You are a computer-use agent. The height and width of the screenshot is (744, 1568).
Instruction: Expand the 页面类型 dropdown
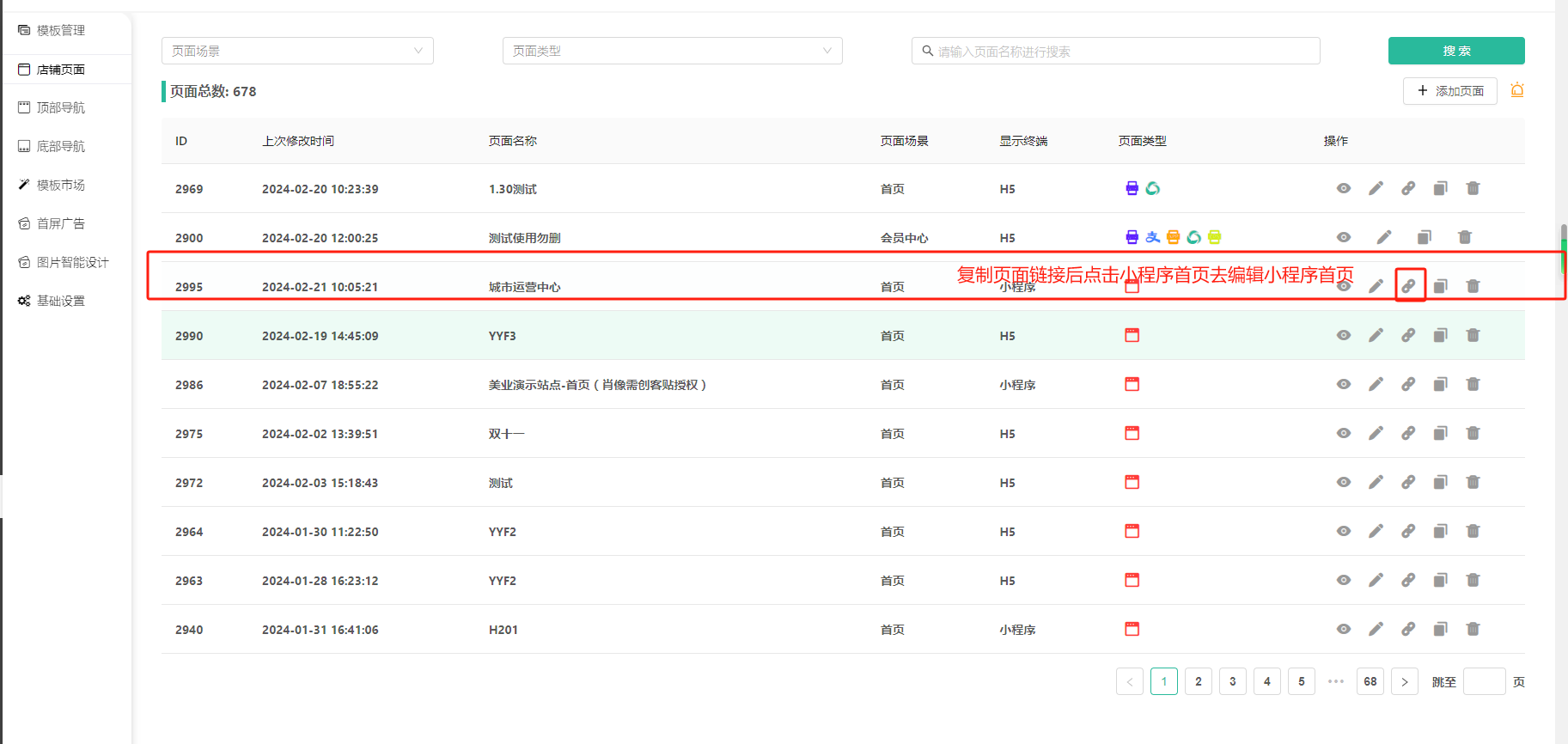coord(672,51)
